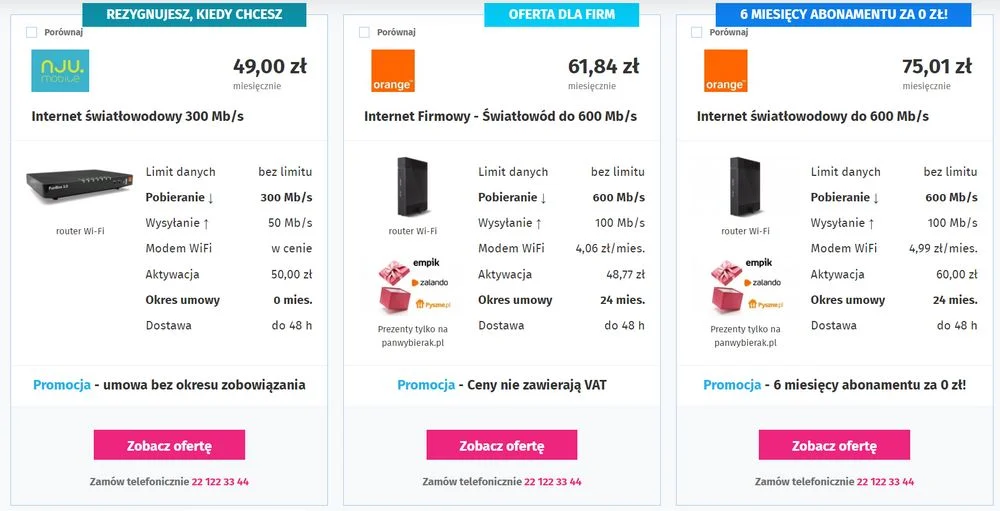The height and width of the screenshot is (511, 1000).
Task: Click the router image in 75,01 zł offer
Action: [x=745, y=187]
